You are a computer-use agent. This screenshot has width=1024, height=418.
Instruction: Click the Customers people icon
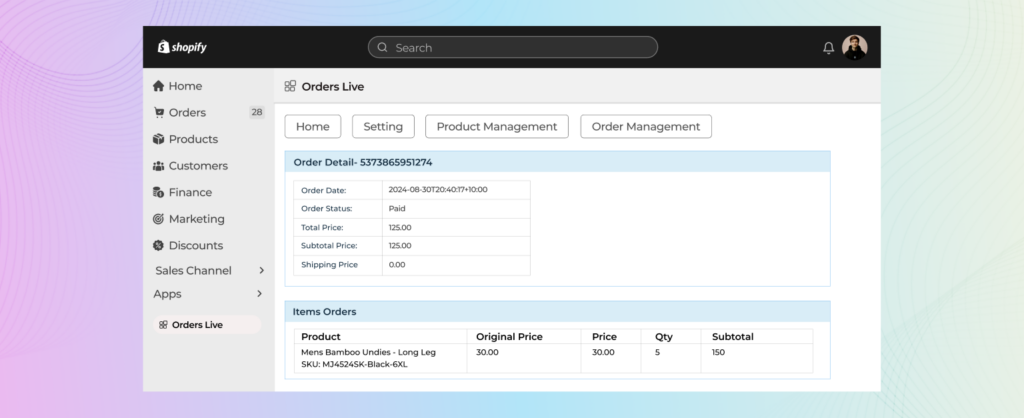pos(158,166)
